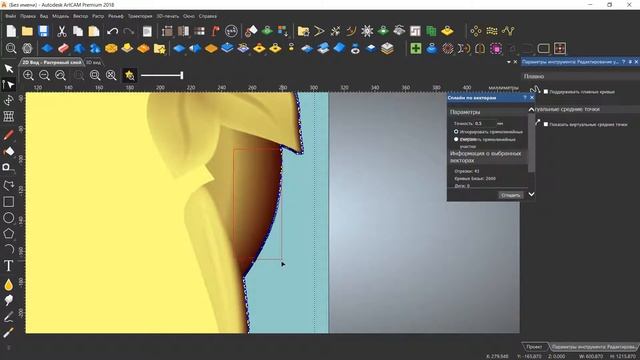
Task: Click the scissors Cut icon
Action: click(x=62, y=31)
